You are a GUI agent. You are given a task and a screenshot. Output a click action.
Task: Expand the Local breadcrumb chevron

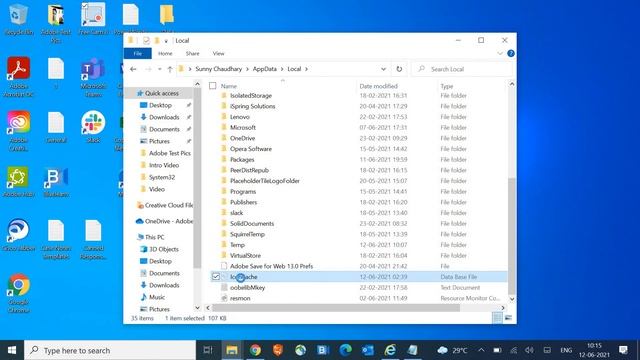(306, 69)
